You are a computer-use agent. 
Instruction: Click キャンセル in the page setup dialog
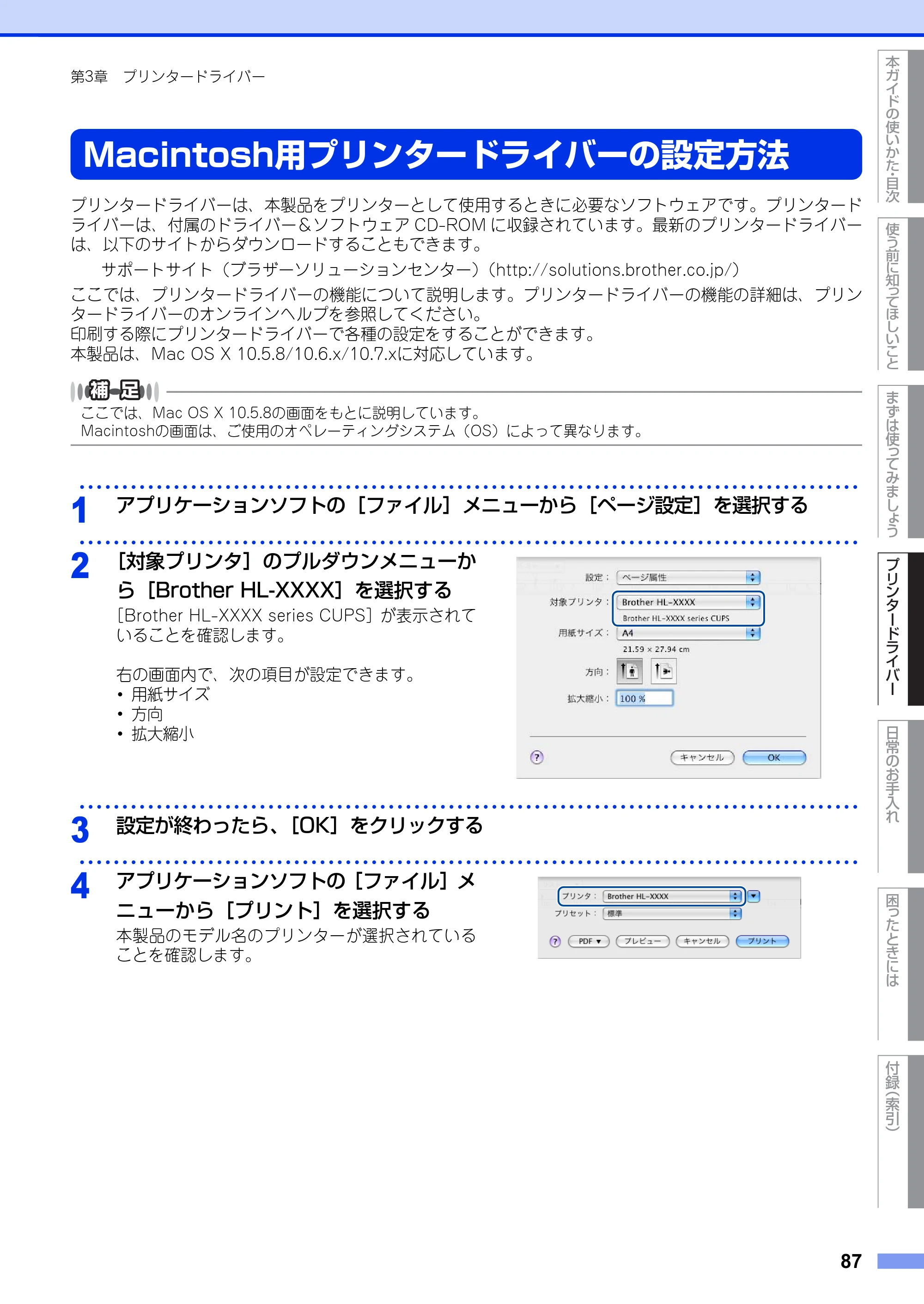702,757
